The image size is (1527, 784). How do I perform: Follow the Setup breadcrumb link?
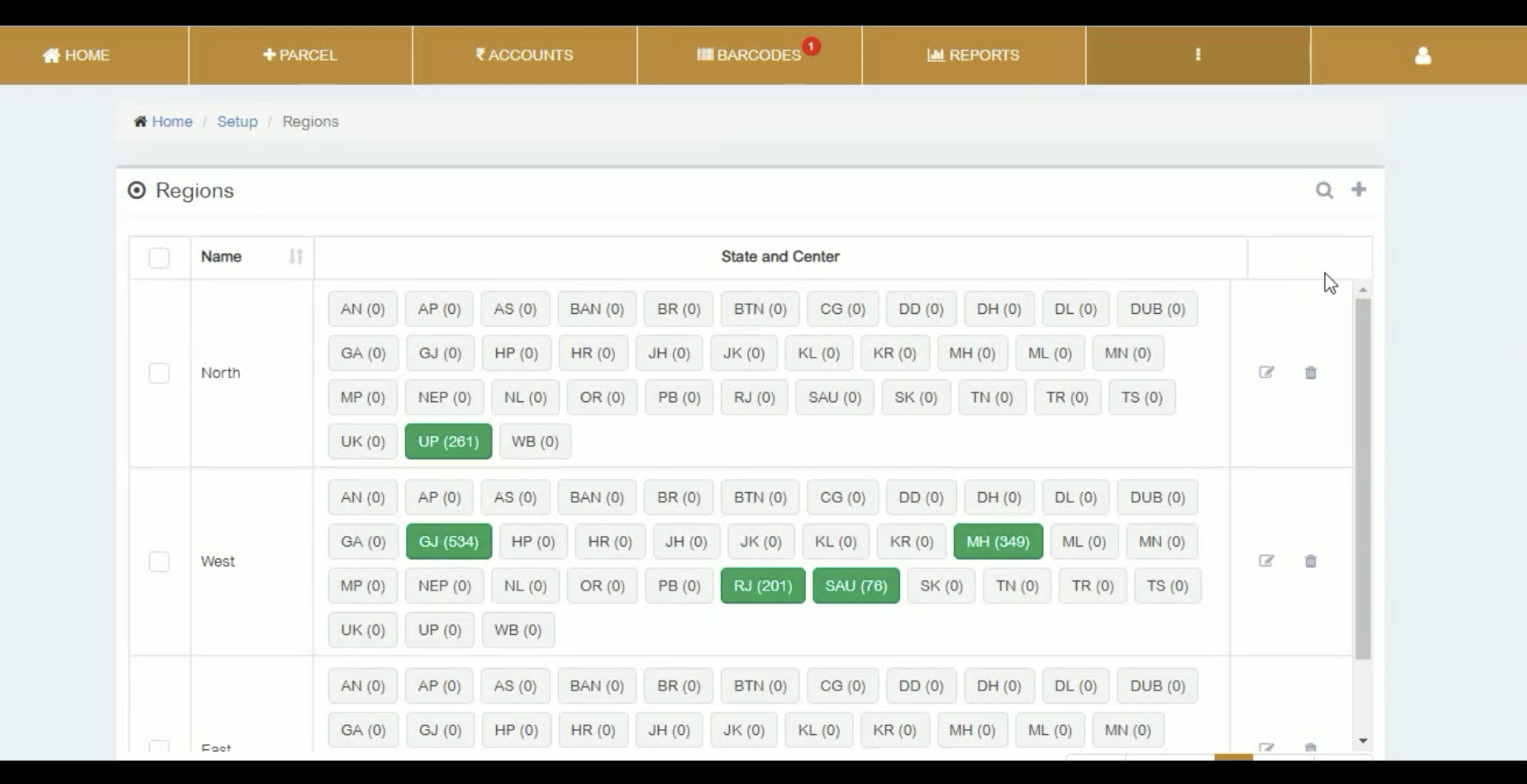pyautogui.click(x=237, y=121)
